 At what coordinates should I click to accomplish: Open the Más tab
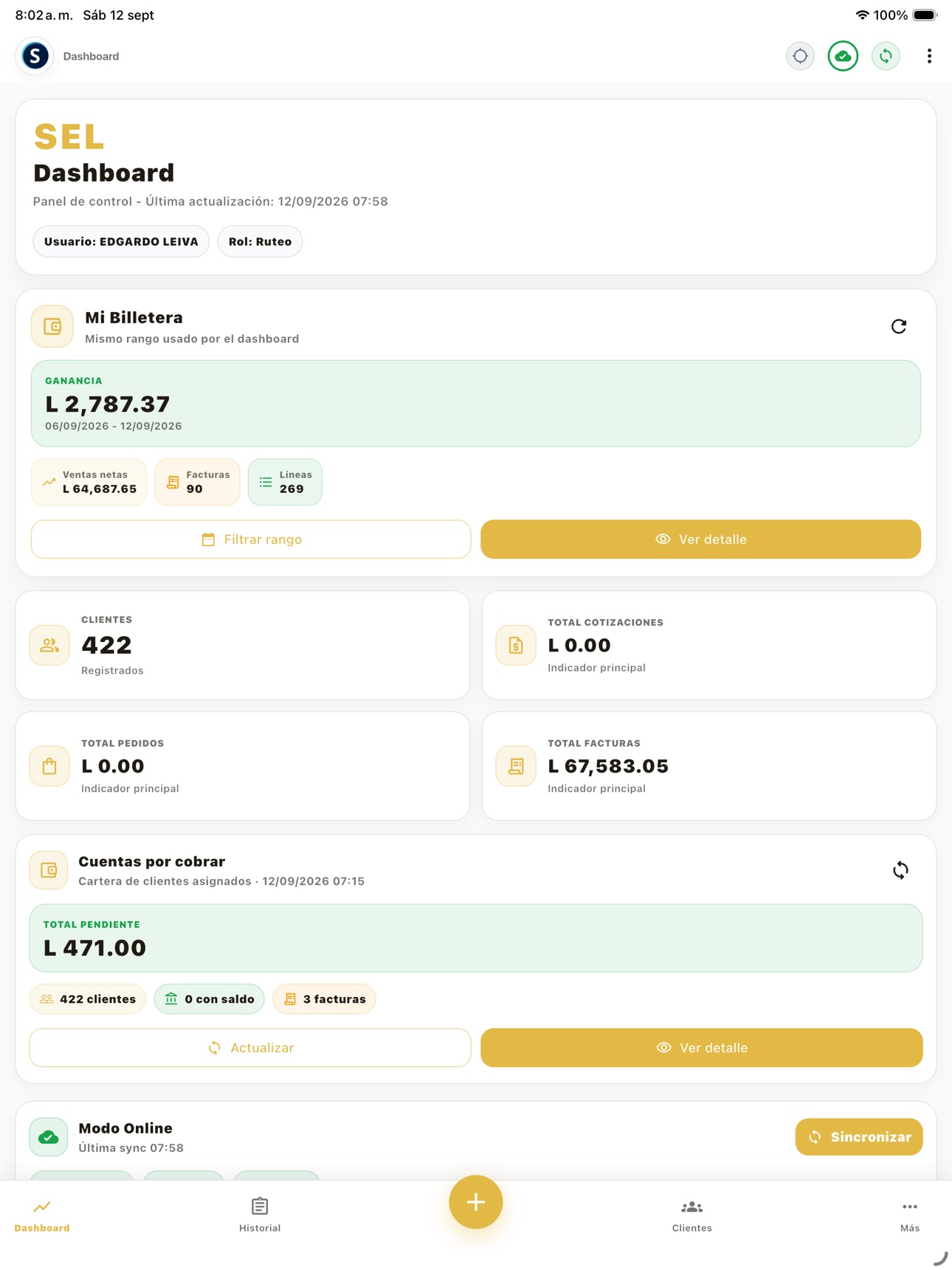pyautogui.click(x=910, y=1215)
